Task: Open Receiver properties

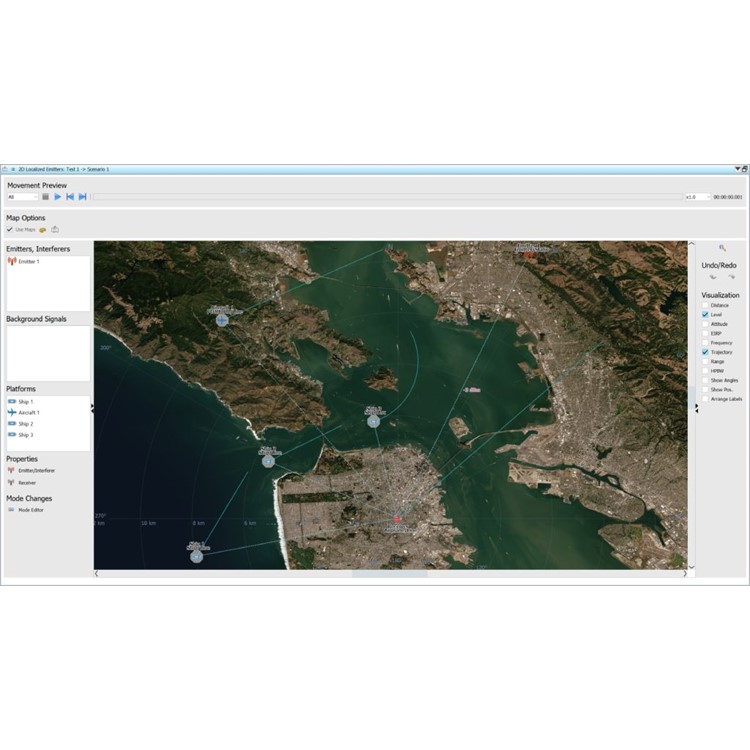Action: [x=22, y=483]
